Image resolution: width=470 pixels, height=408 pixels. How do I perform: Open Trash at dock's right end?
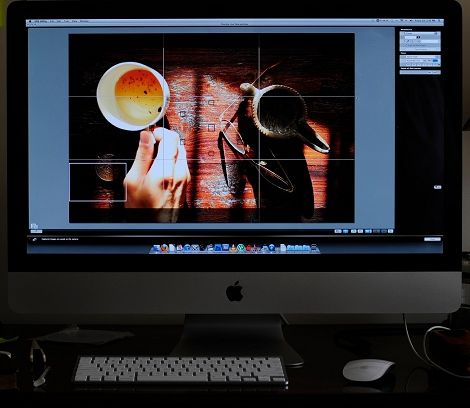pyautogui.click(x=314, y=248)
